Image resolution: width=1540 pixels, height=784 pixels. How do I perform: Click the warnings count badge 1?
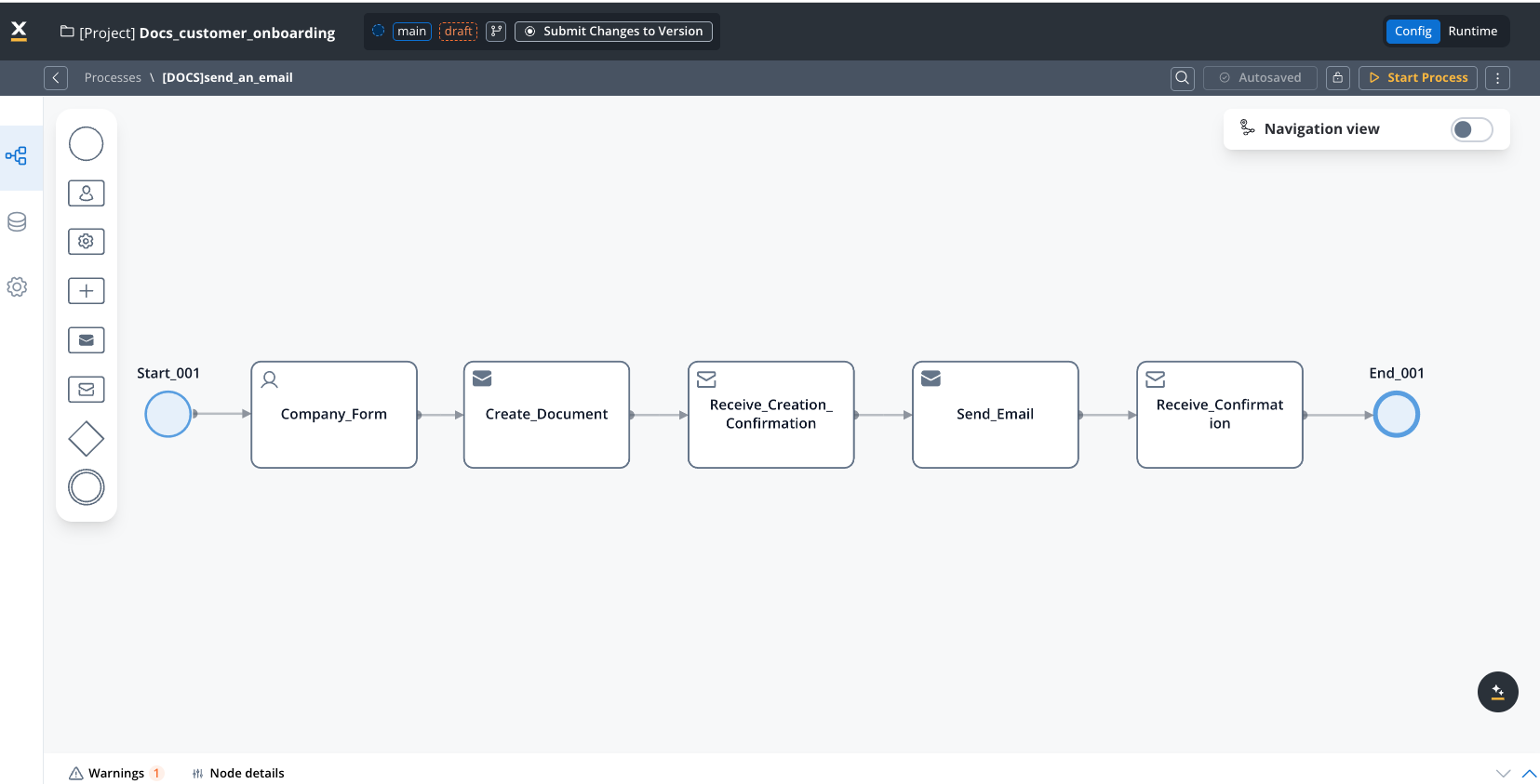pyautogui.click(x=156, y=774)
